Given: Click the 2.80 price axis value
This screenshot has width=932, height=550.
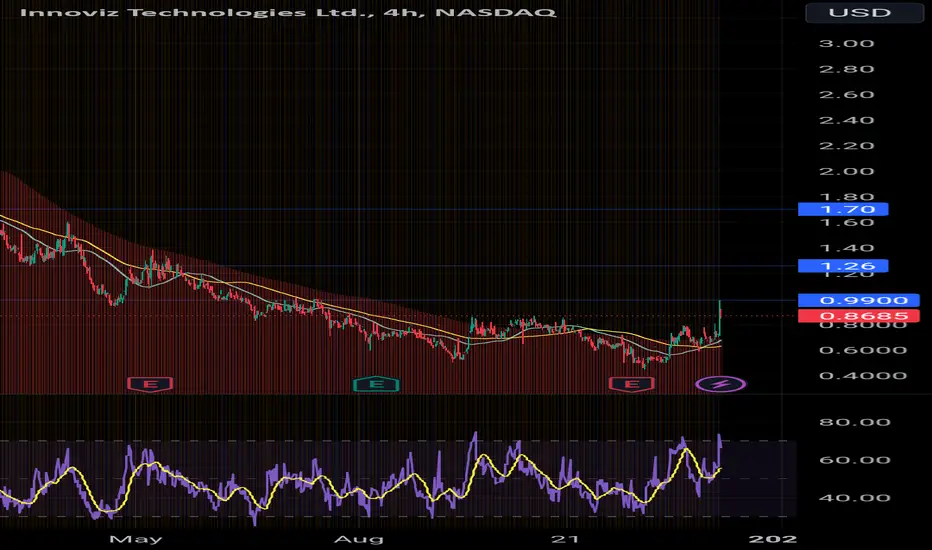Looking at the screenshot, I should (x=846, y=69).
